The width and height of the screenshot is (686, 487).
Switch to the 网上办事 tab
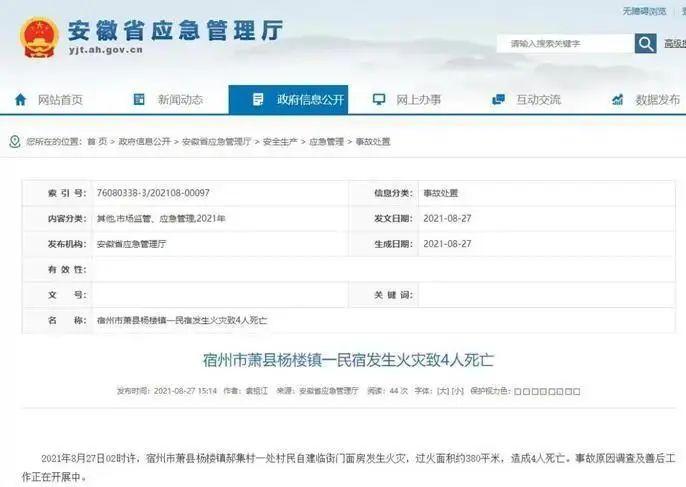418,99
